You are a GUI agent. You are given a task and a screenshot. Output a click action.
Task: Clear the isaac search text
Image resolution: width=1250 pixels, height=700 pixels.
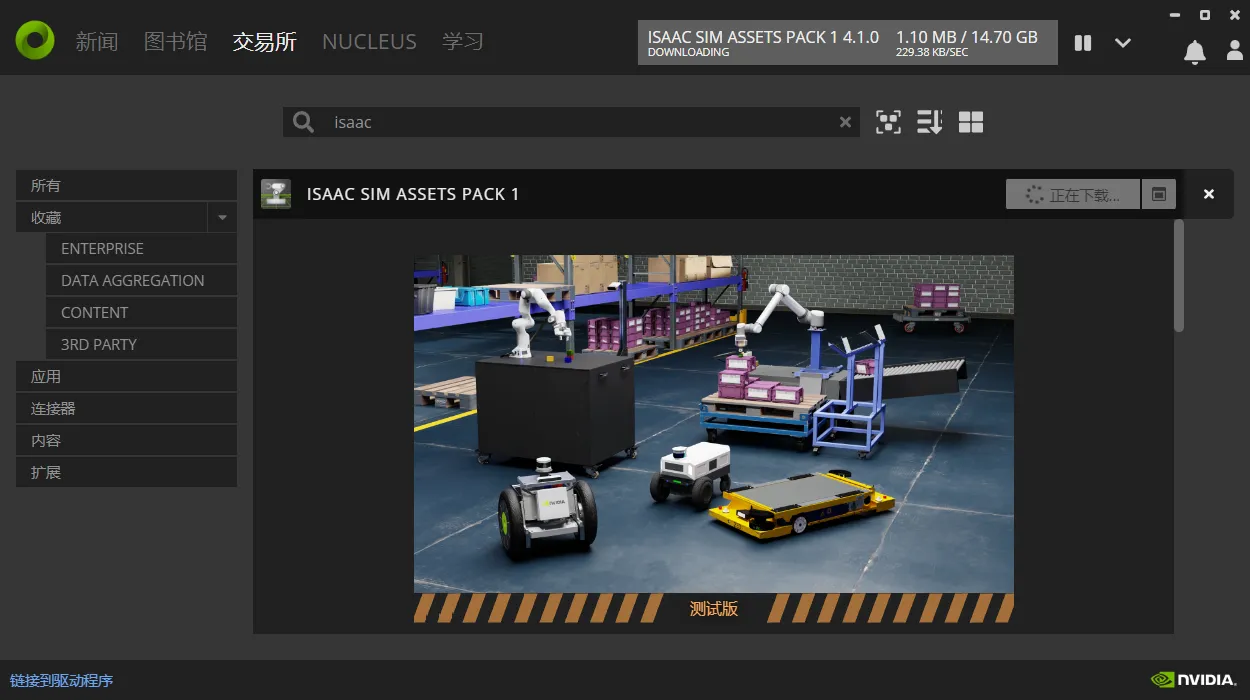point(845,122)
